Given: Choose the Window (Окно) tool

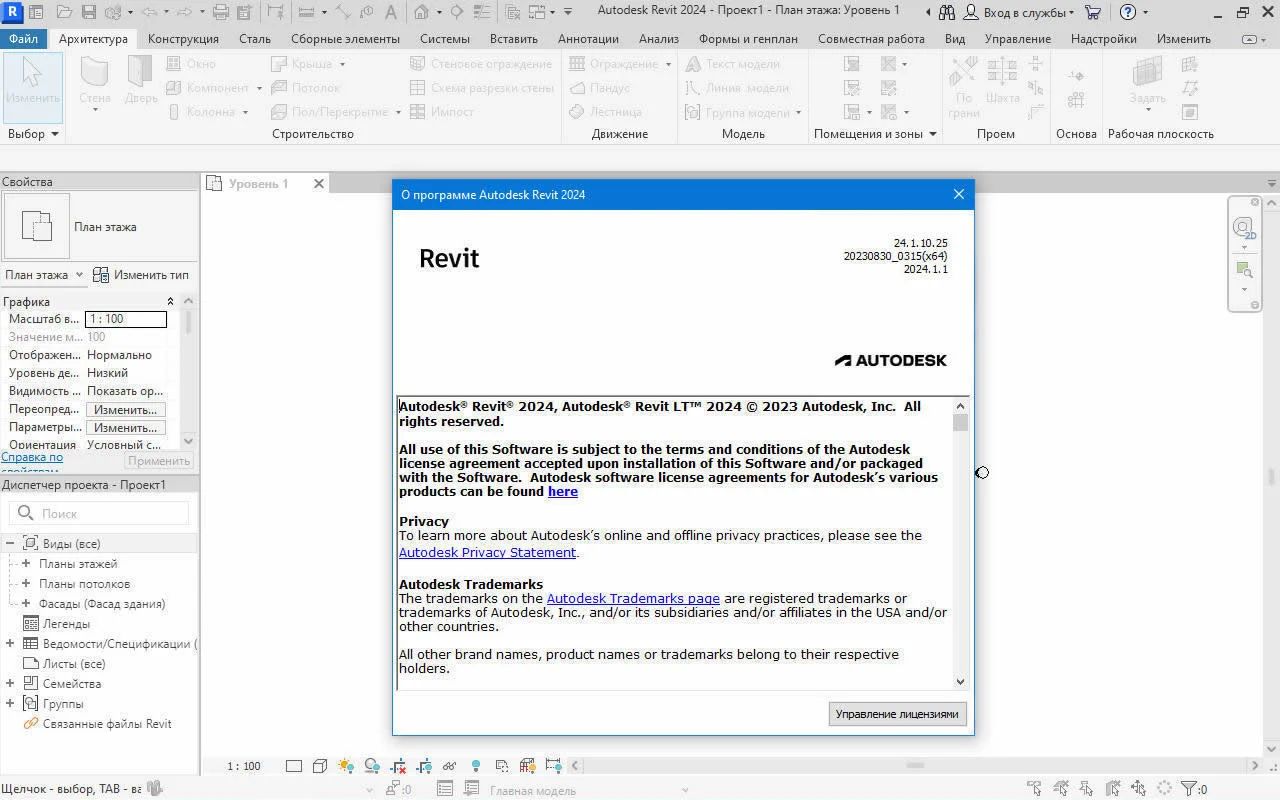Looking at the screenshot, I should 191,64.
